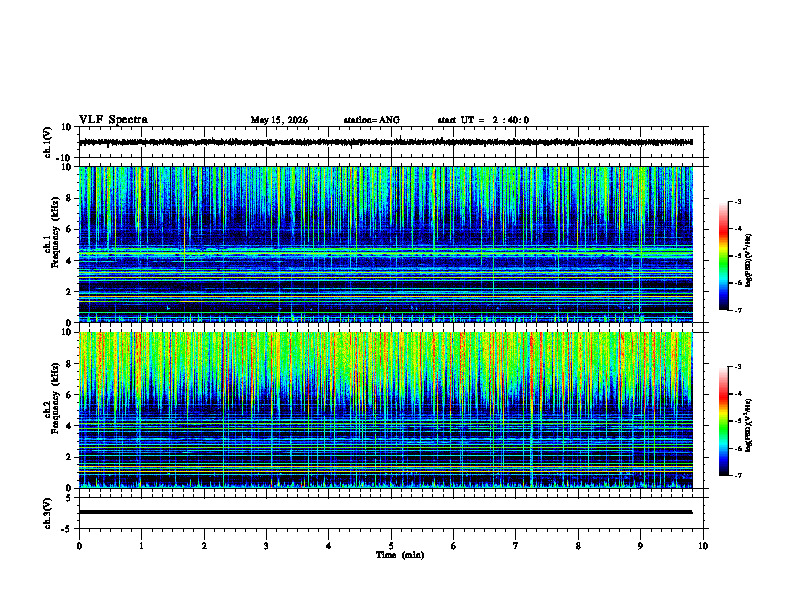Click the upper color scale bar
This screenshot has height=612, width=792.
coord(723,256)
